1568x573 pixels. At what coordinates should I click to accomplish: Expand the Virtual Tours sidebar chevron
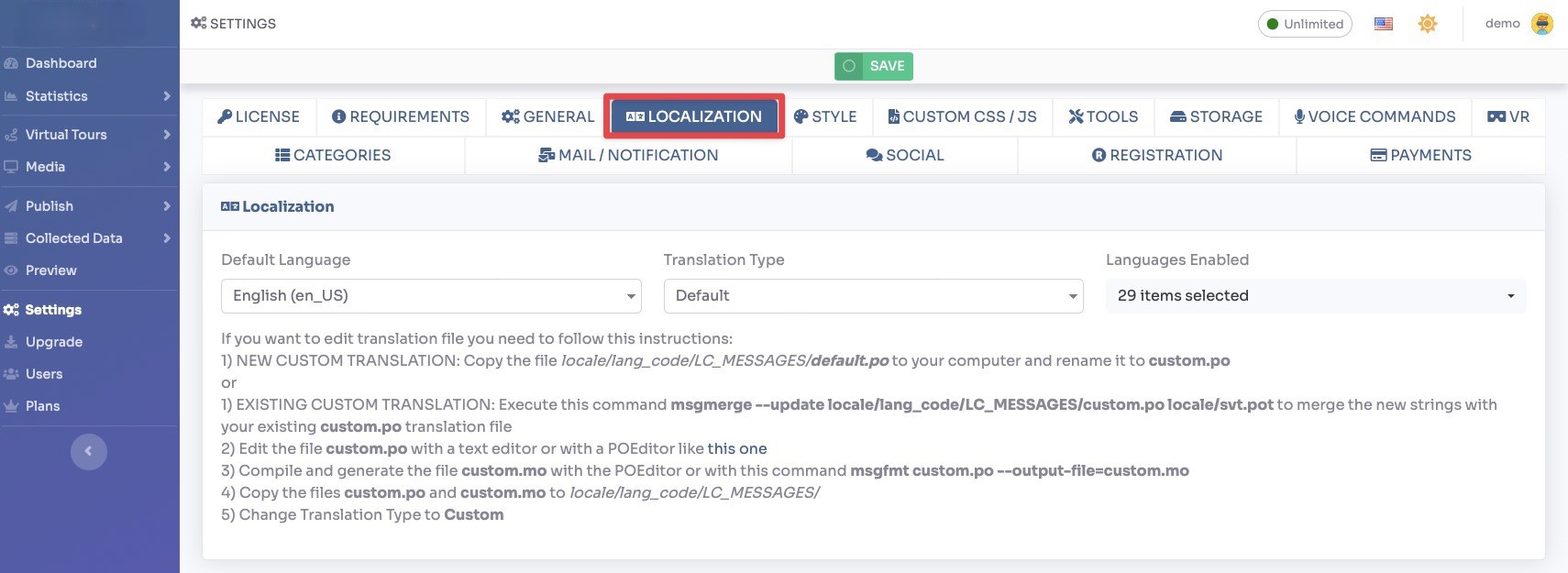167,135
